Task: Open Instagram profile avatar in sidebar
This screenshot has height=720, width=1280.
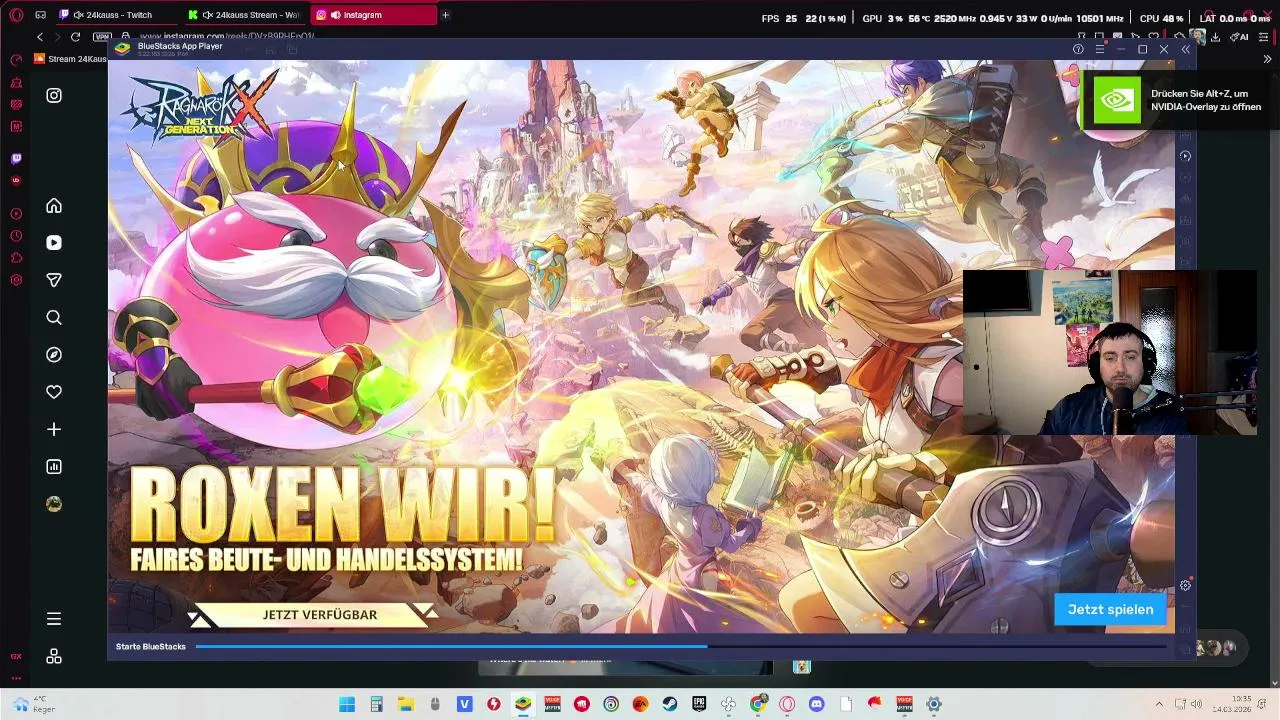Action: point(54,504)
